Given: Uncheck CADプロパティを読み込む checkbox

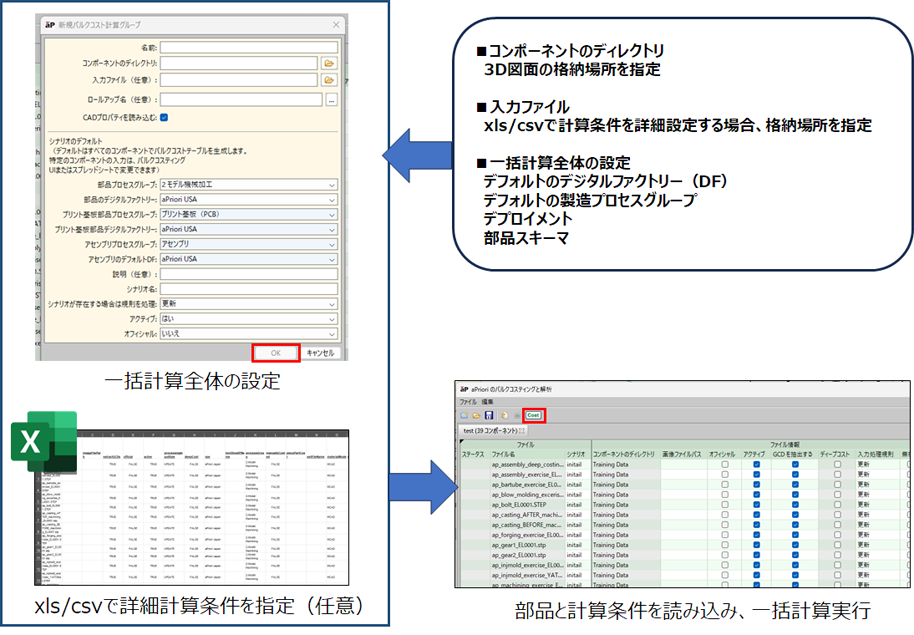Looking at the screenshot, I should point(164,118).
